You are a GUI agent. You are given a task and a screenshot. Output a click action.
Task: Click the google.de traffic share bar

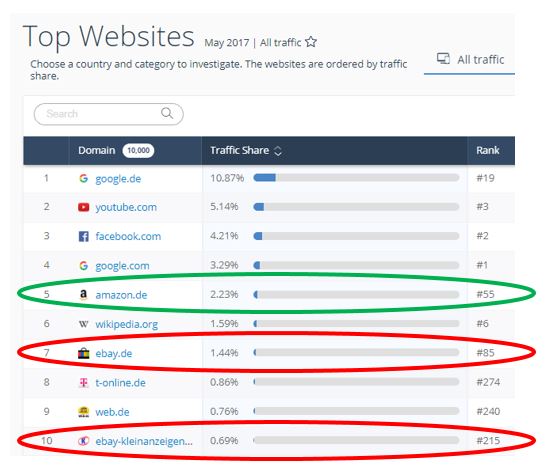pos(356,178)
